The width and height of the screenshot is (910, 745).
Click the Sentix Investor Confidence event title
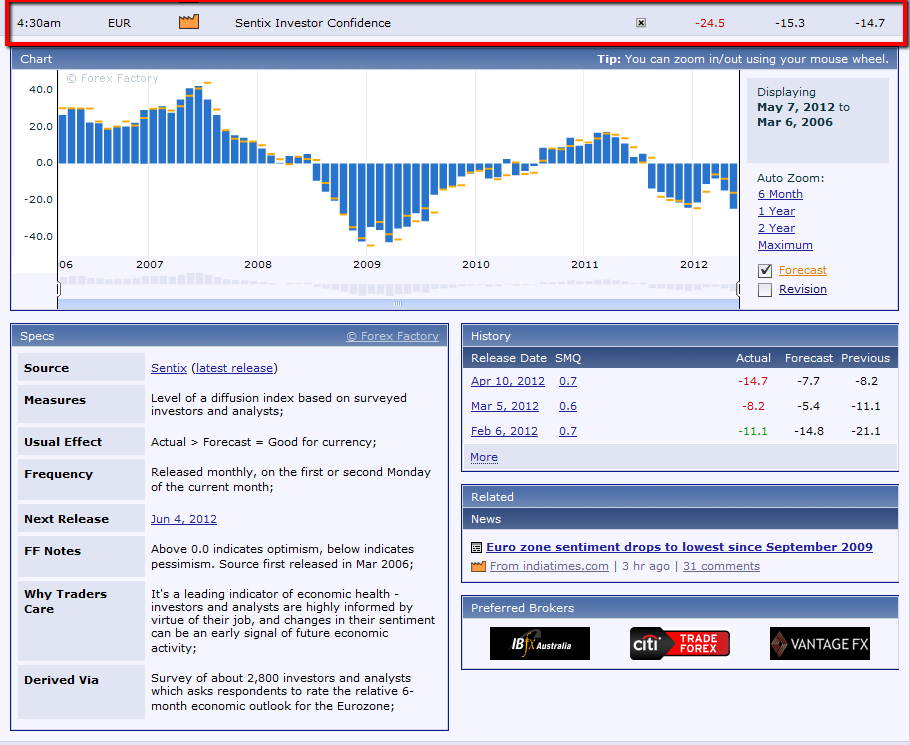[x=313, y=23]
